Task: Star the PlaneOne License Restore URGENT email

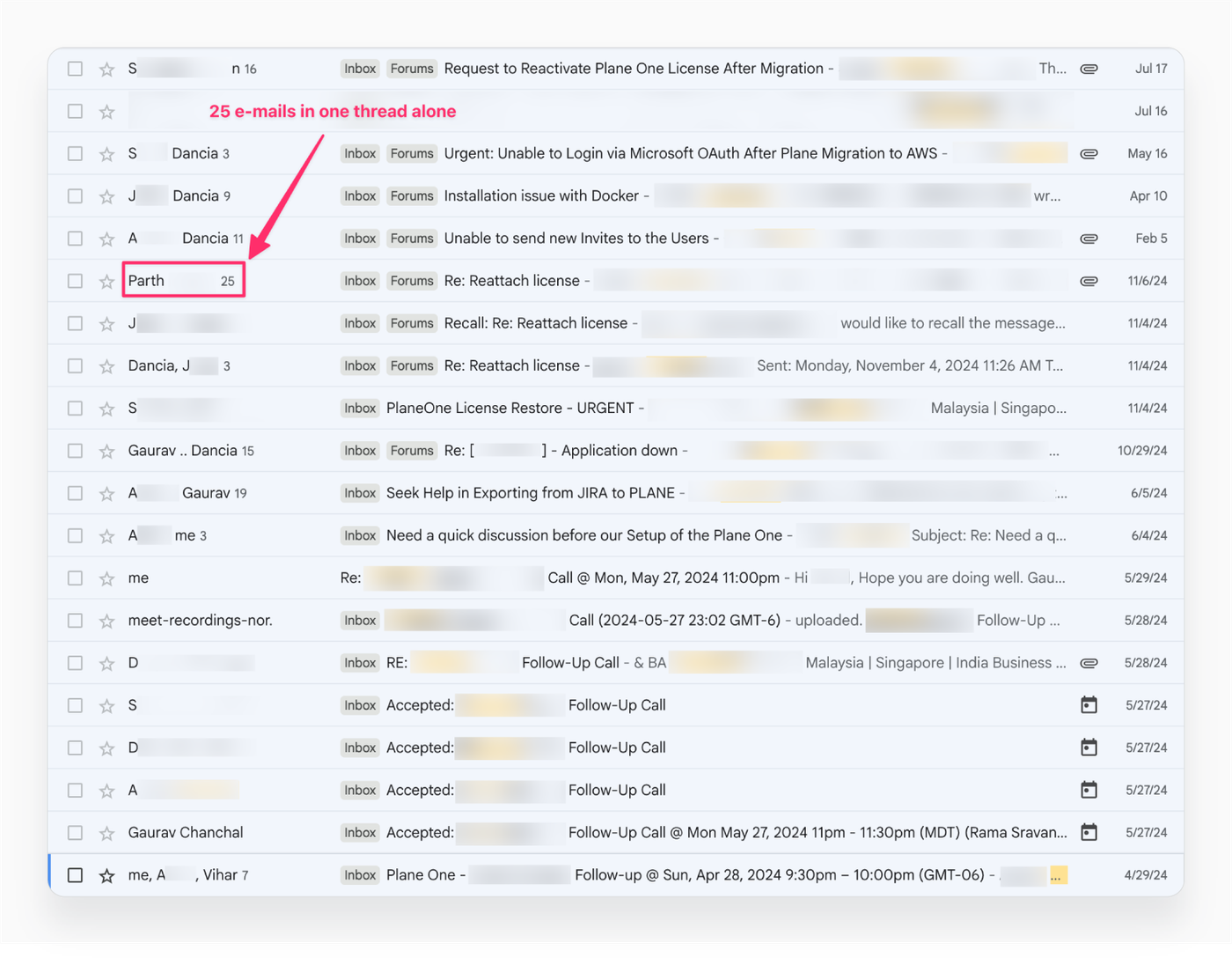Action: pyautogui.click(x=106, y=409)
